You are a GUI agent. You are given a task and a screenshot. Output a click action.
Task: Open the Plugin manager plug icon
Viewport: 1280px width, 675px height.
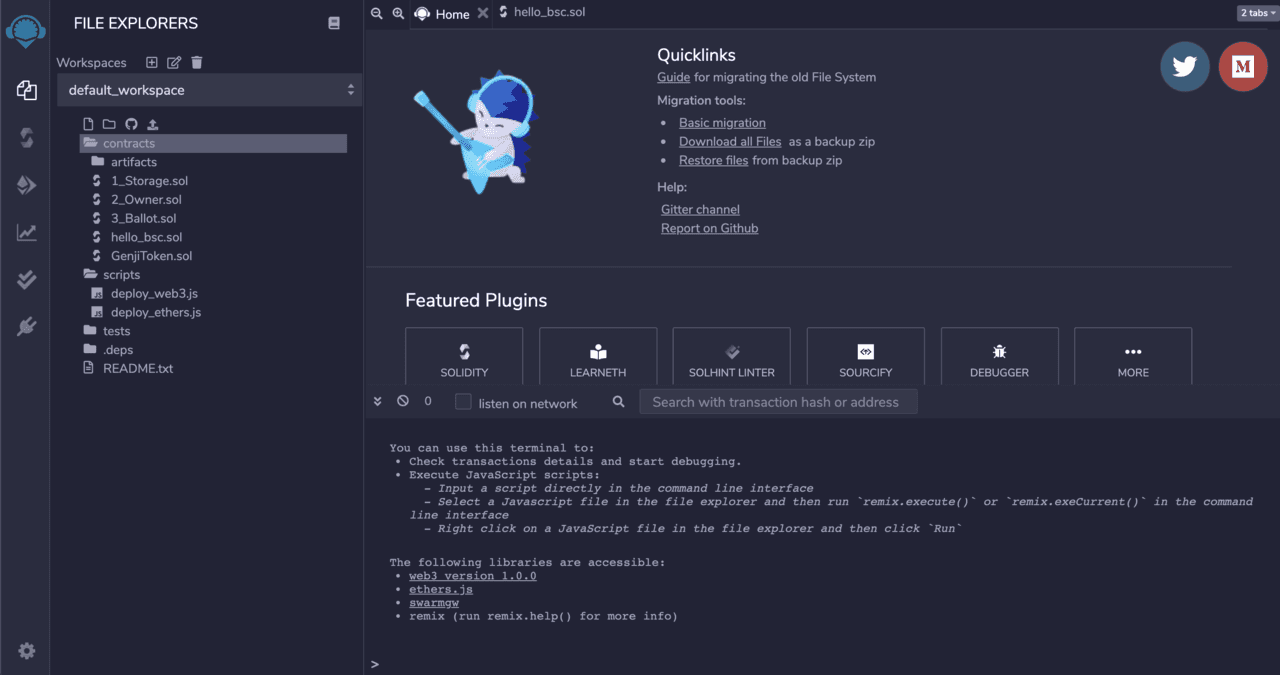tap(26, 326)
